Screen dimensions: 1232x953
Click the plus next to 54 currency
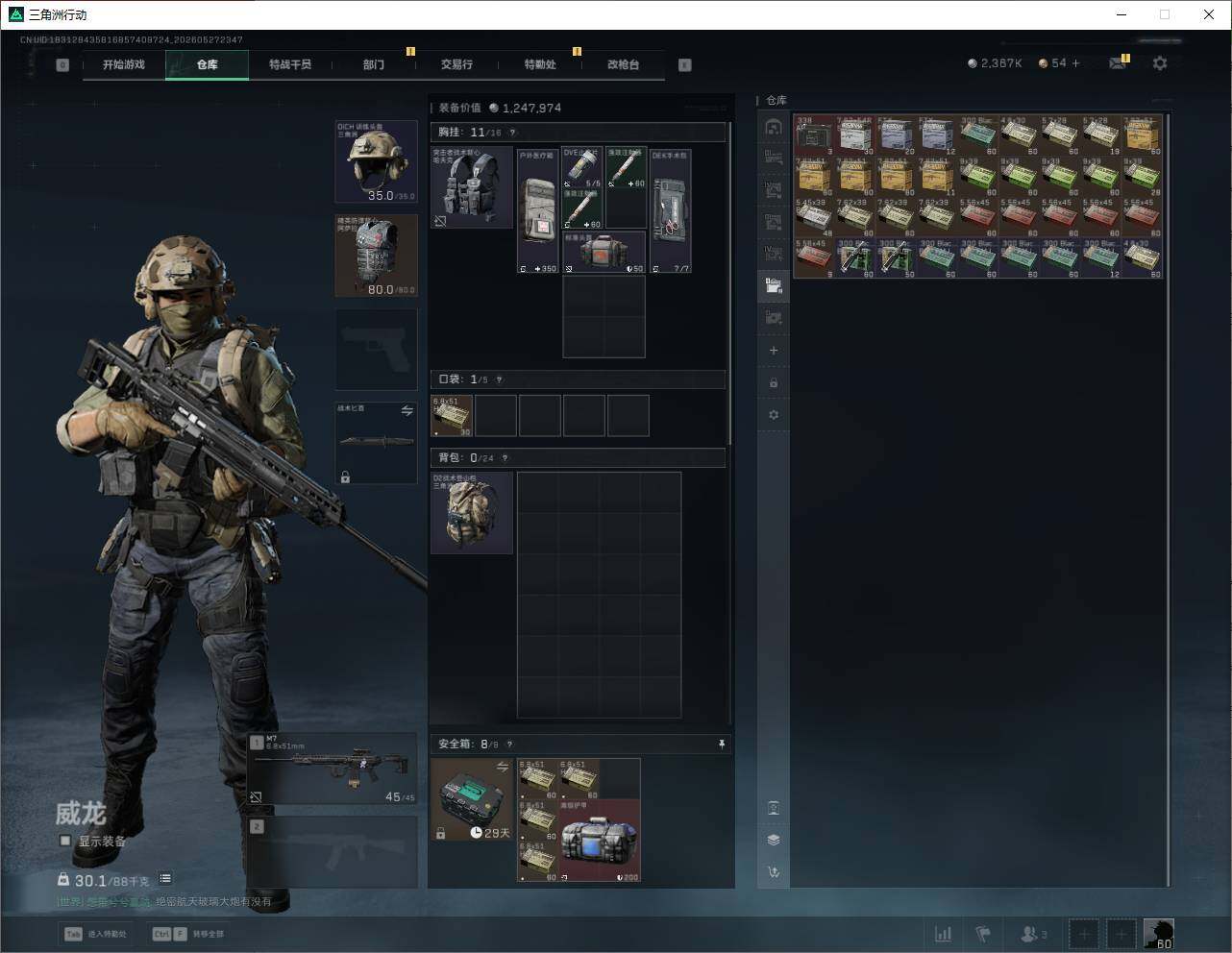1075,63
